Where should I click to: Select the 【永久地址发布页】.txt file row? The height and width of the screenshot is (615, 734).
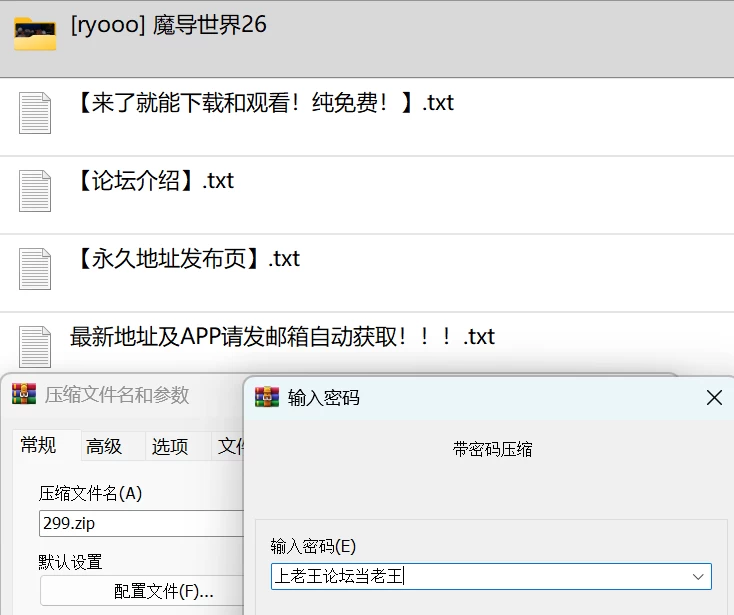click(x=367, y=273)
